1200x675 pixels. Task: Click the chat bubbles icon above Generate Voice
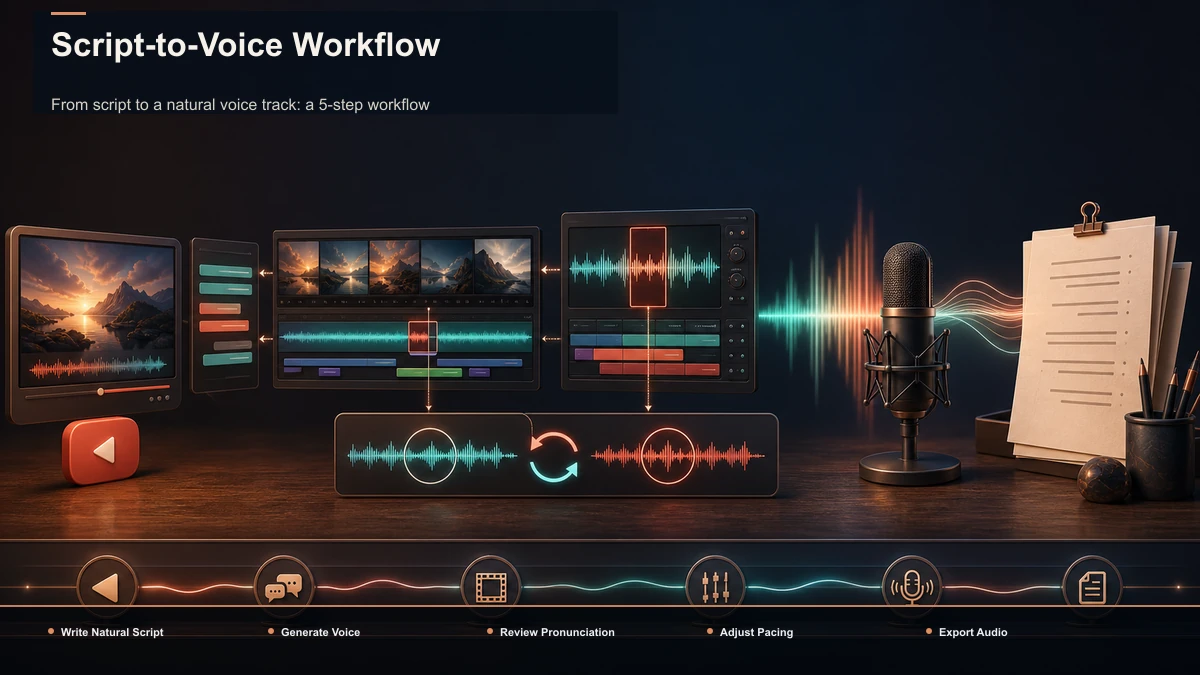(284, 587)
